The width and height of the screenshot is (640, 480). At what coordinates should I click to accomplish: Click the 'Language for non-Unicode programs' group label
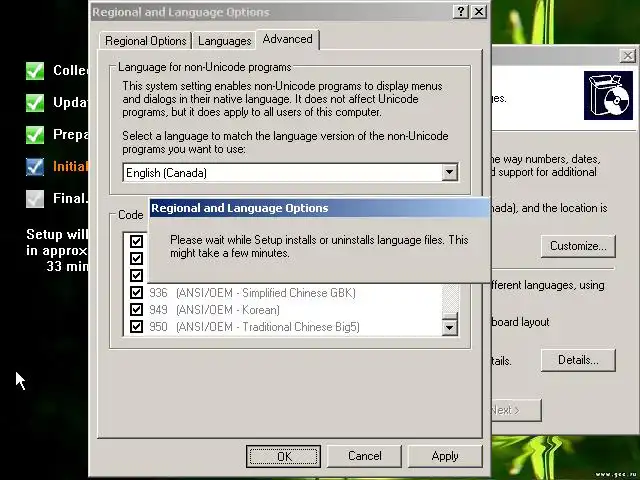204,67
